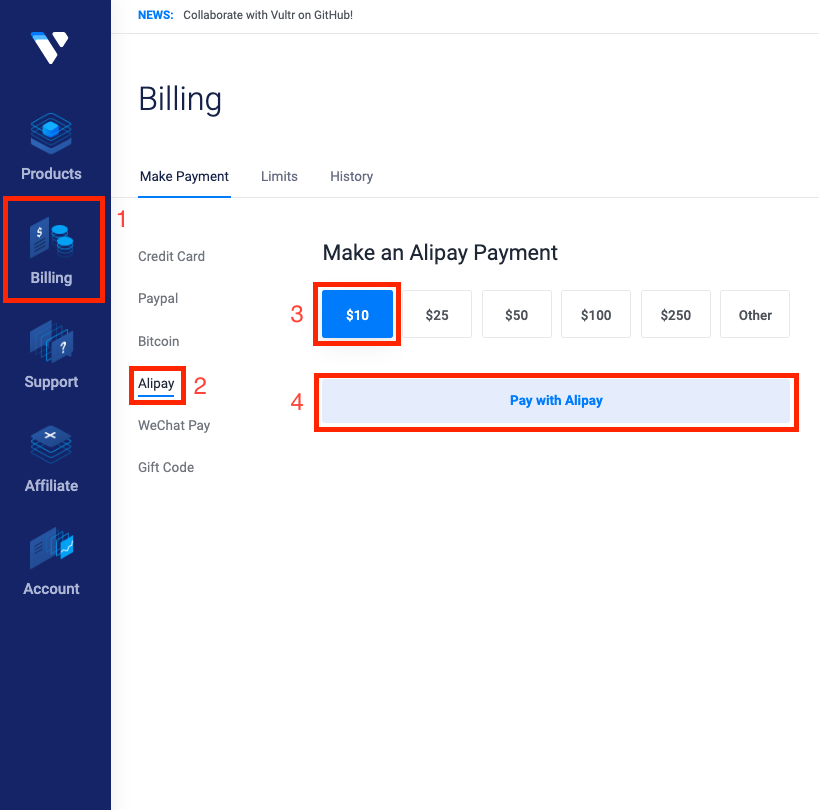
Task: Click the Billing sidebar label
Action: click(x=51, y=278)
